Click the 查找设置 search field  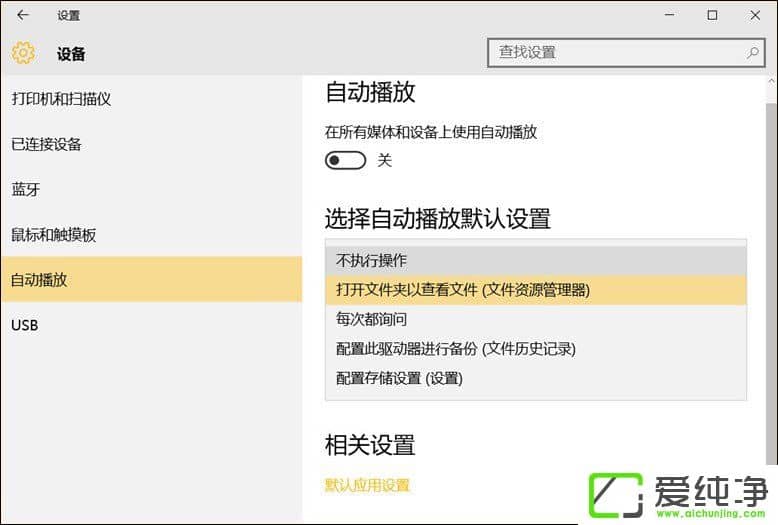615,52
